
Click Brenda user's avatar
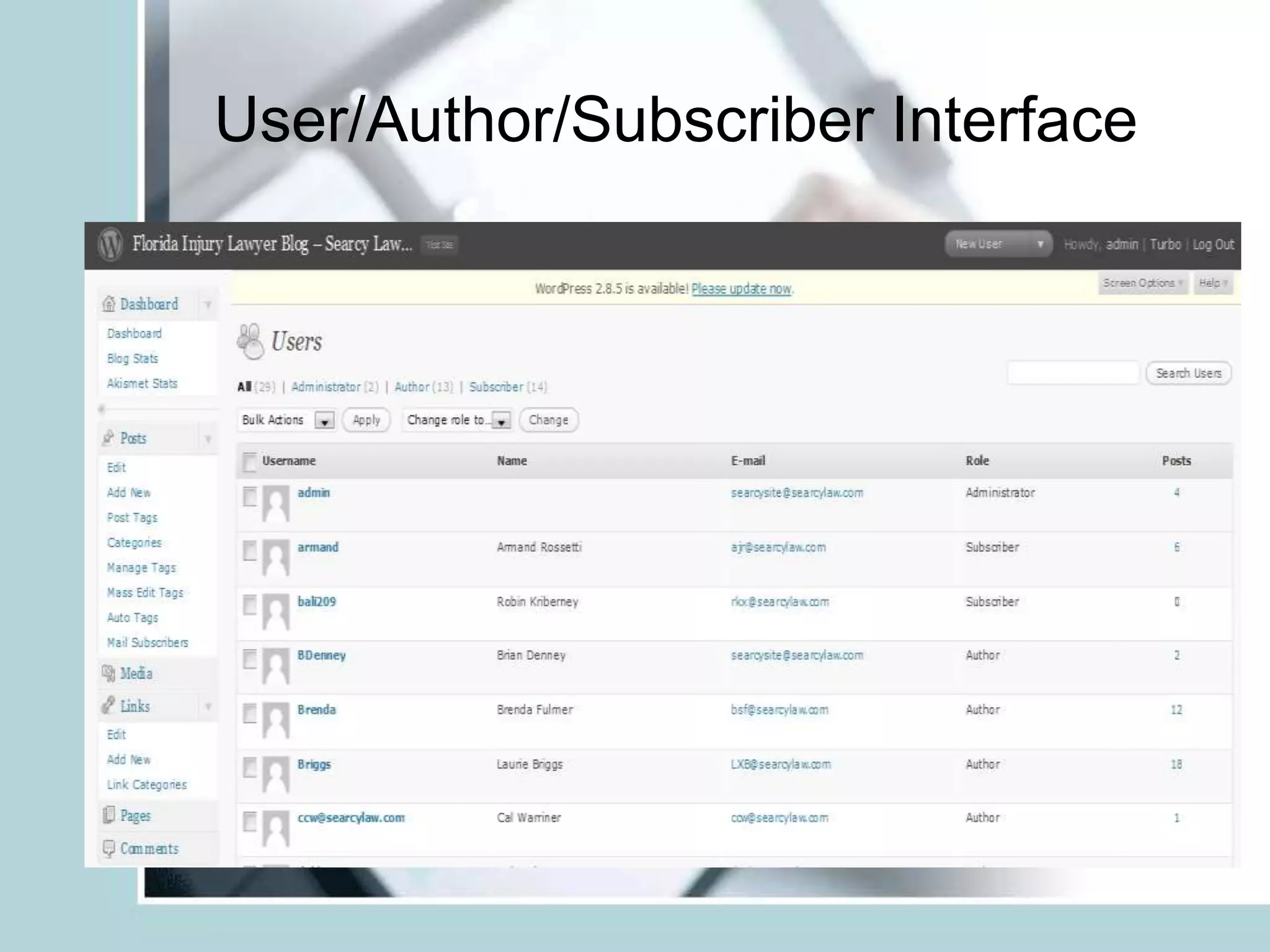[x=276, y=720]
